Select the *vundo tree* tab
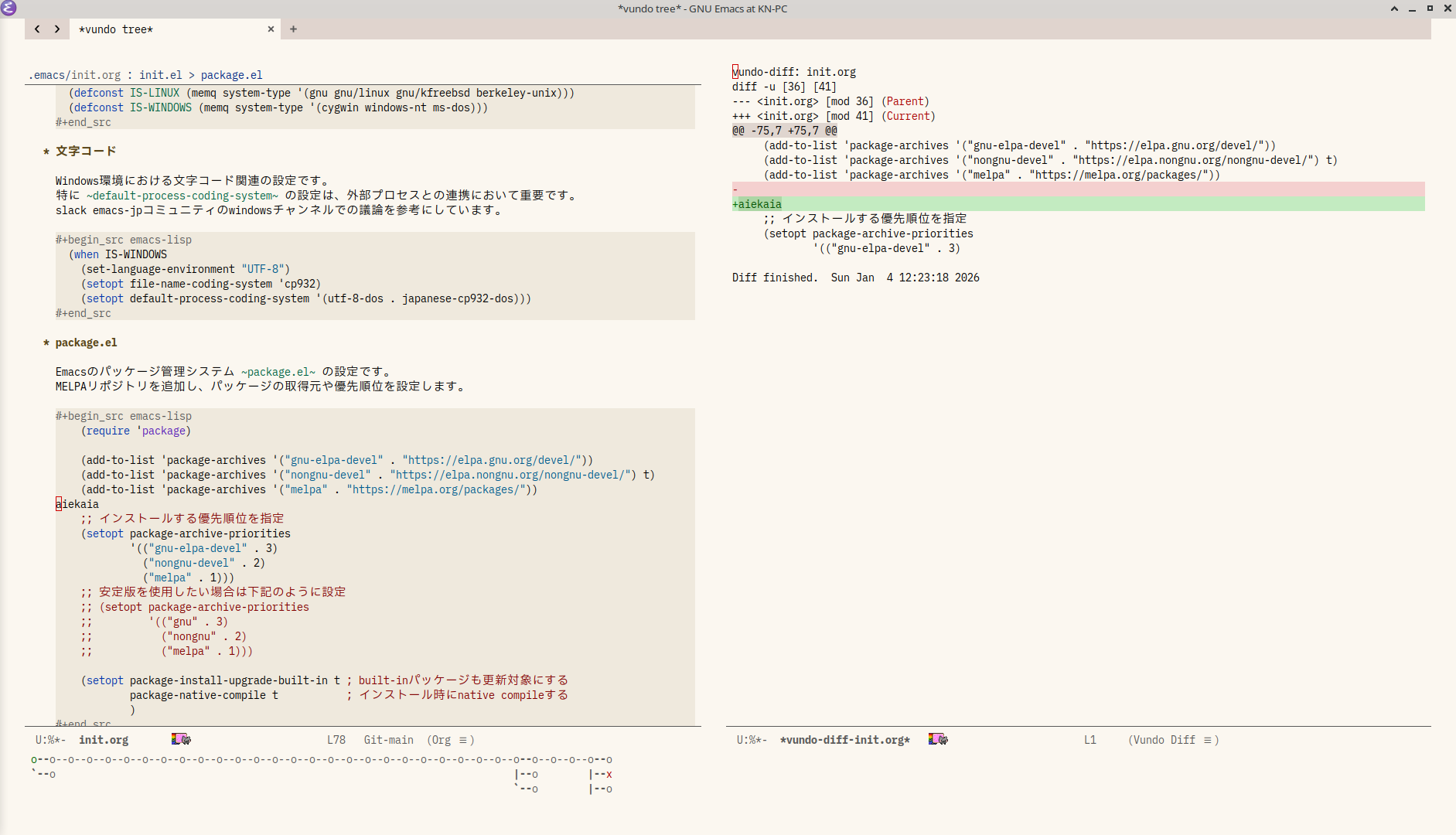The height and width of the screenshot is (835, 1456). pos(176,29)
